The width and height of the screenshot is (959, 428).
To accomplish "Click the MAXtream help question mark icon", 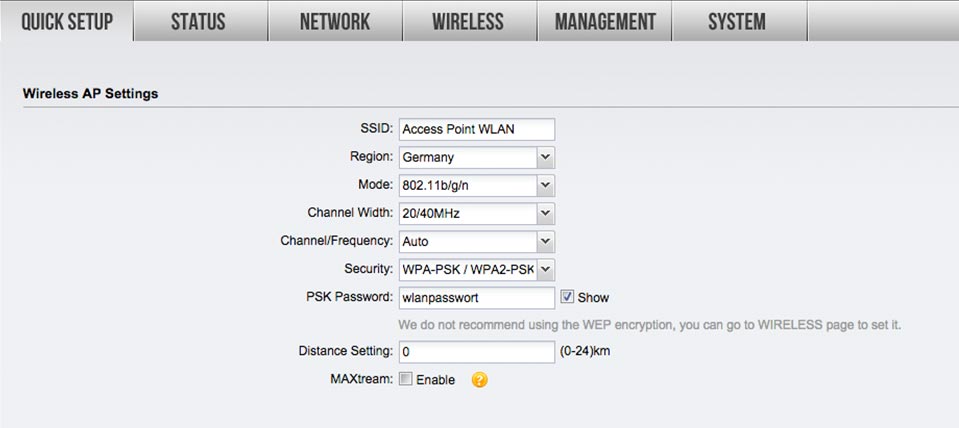I will [x=479, y=380].
